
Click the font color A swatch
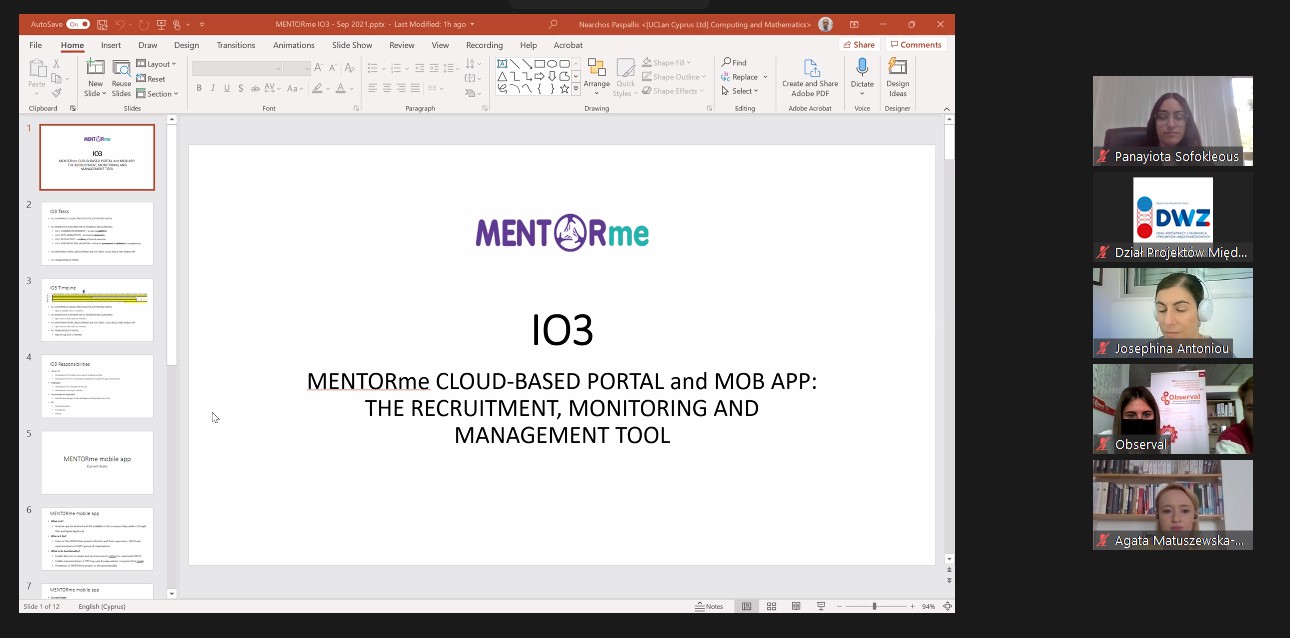340,88
